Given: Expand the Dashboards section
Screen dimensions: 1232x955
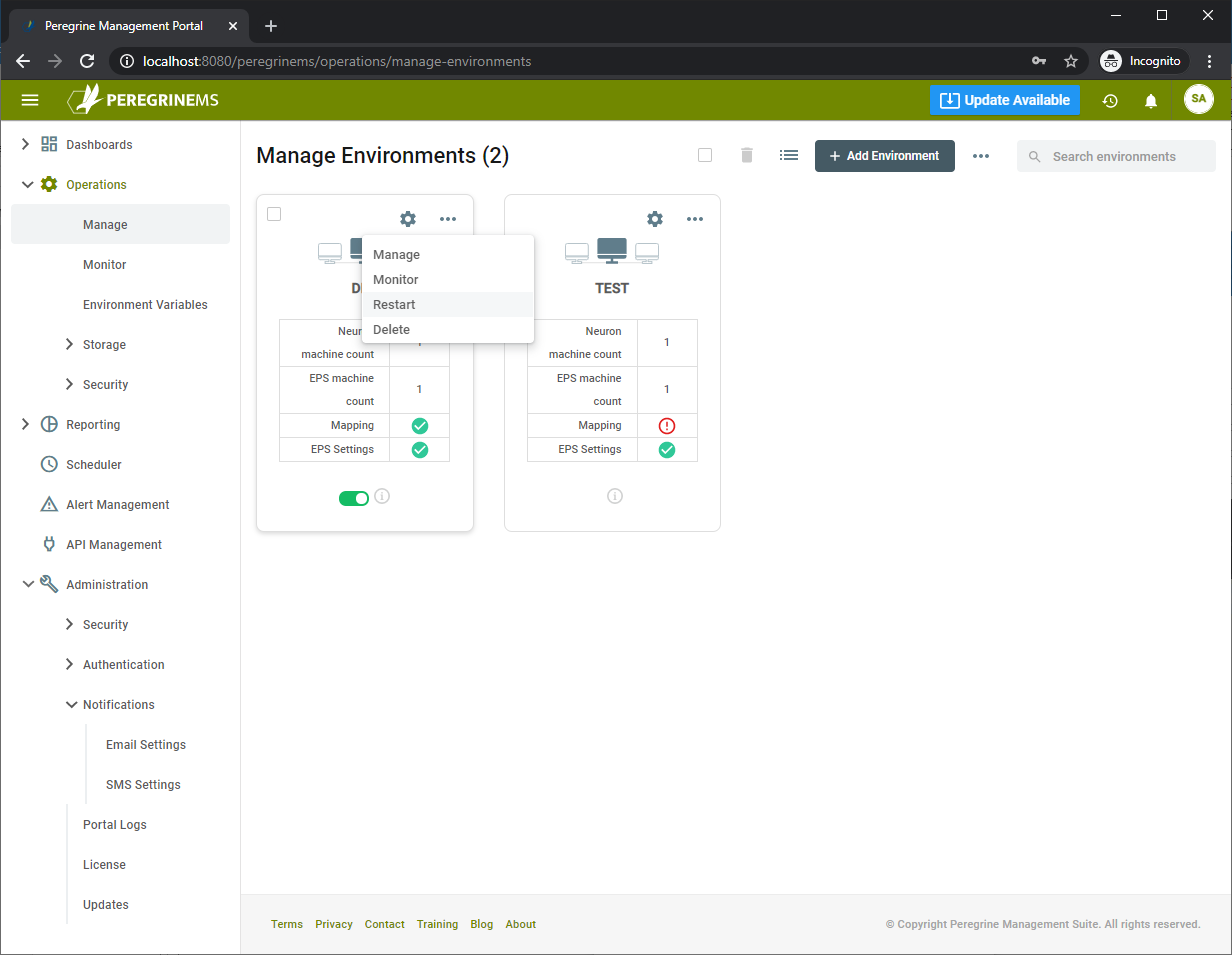Looking at the screenshot, I should [26, 144].
